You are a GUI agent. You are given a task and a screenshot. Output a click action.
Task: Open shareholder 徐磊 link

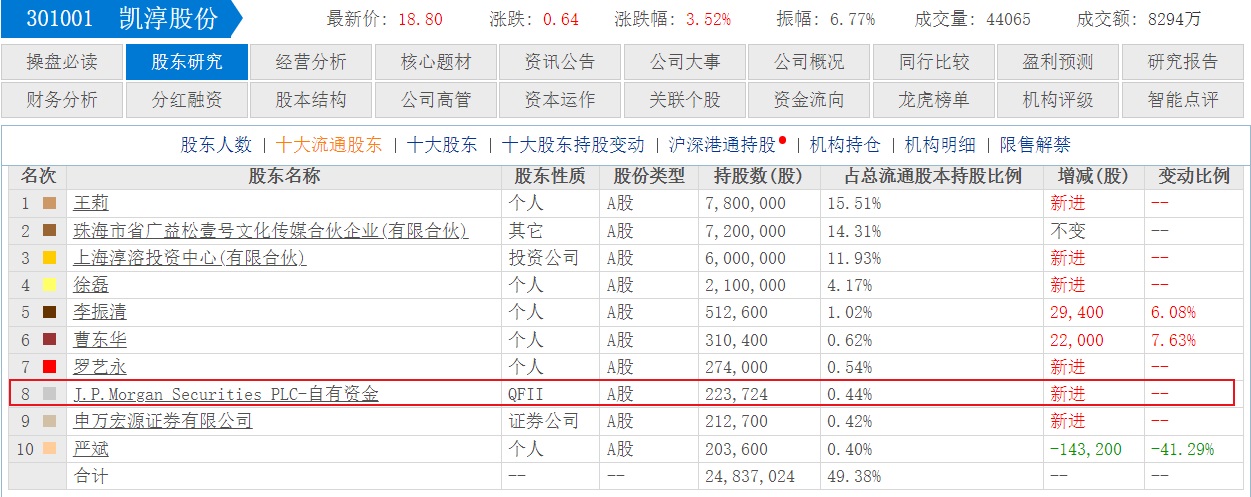click(x=91, y=285)
